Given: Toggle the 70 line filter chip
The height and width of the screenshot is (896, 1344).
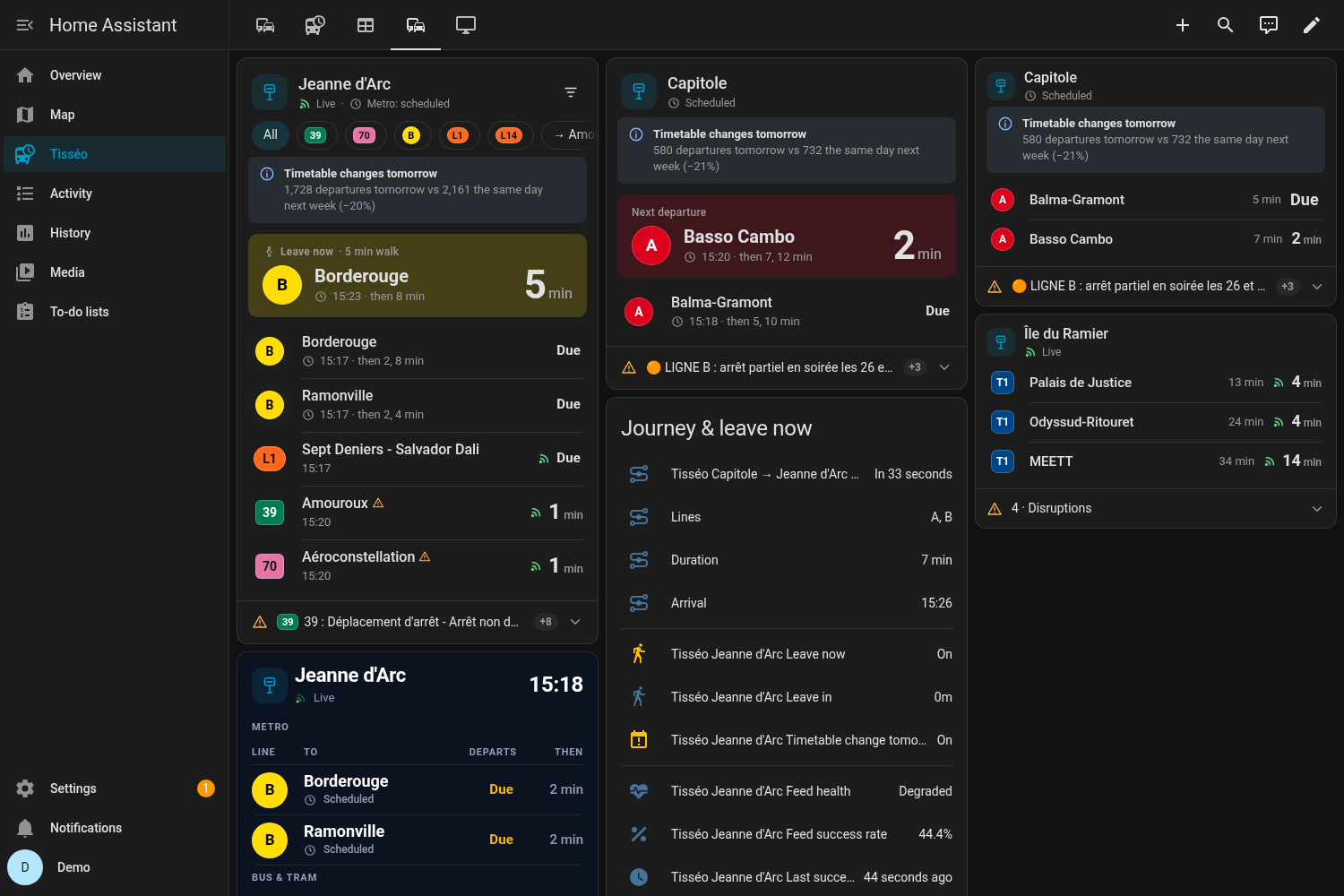Looking at the screenshot, I should (x=364, y=135).
